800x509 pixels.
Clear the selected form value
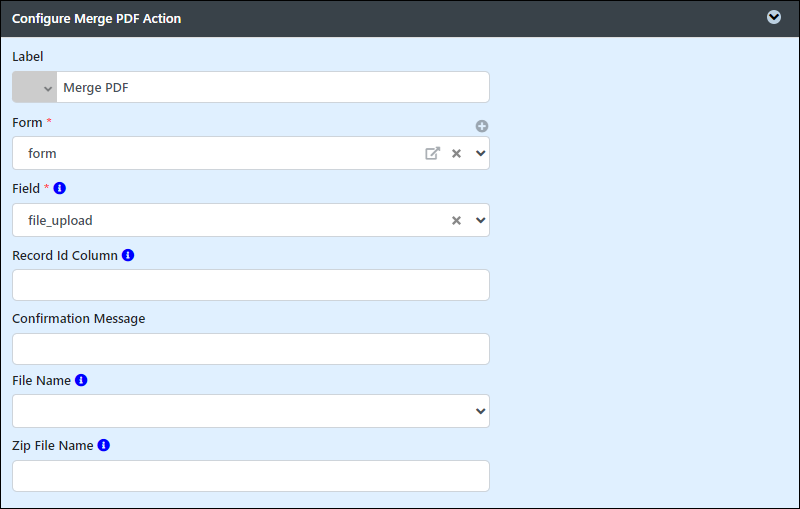[456, 154]
